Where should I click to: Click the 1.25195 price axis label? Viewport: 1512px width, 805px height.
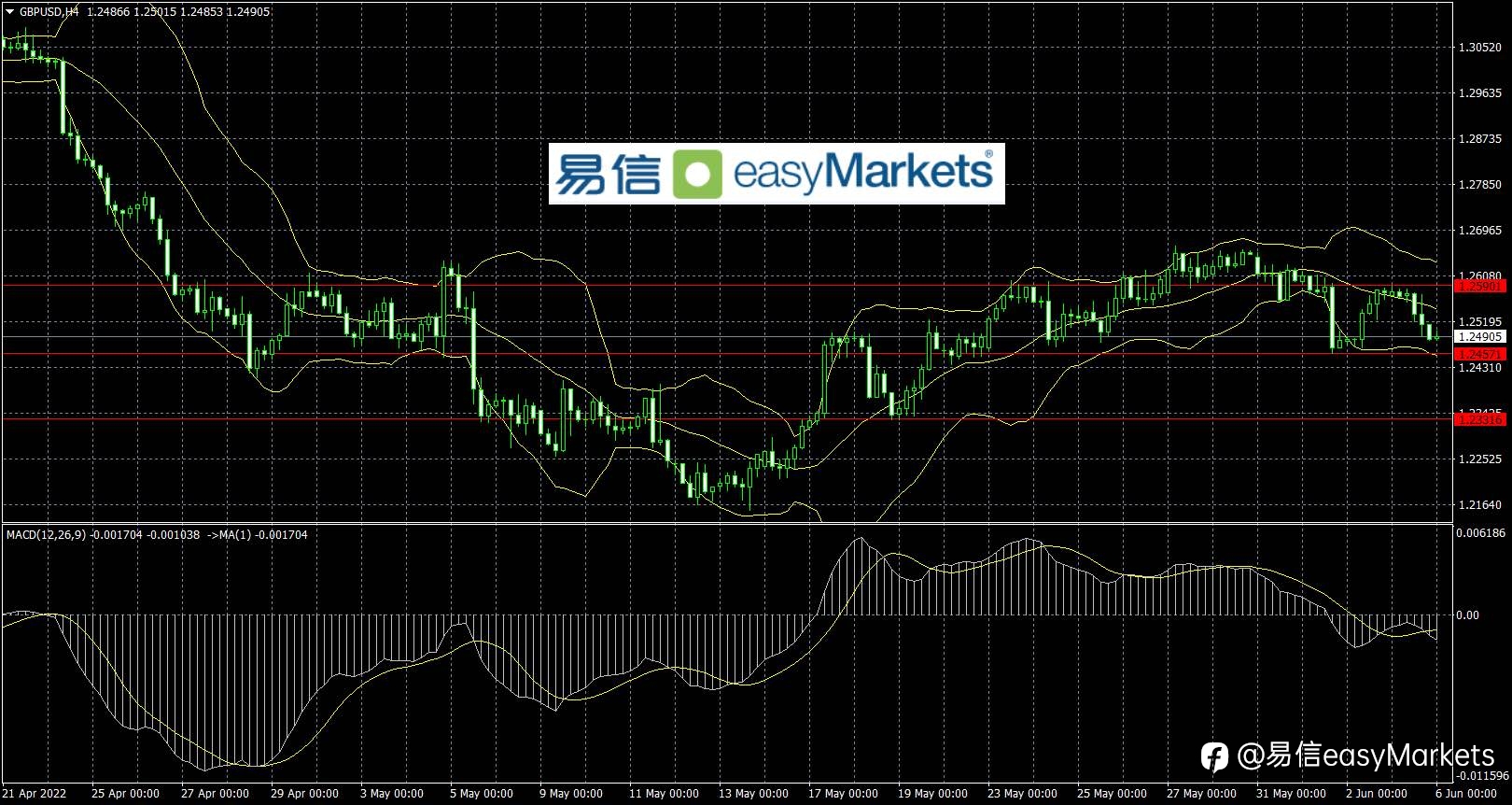point(1480,322)
